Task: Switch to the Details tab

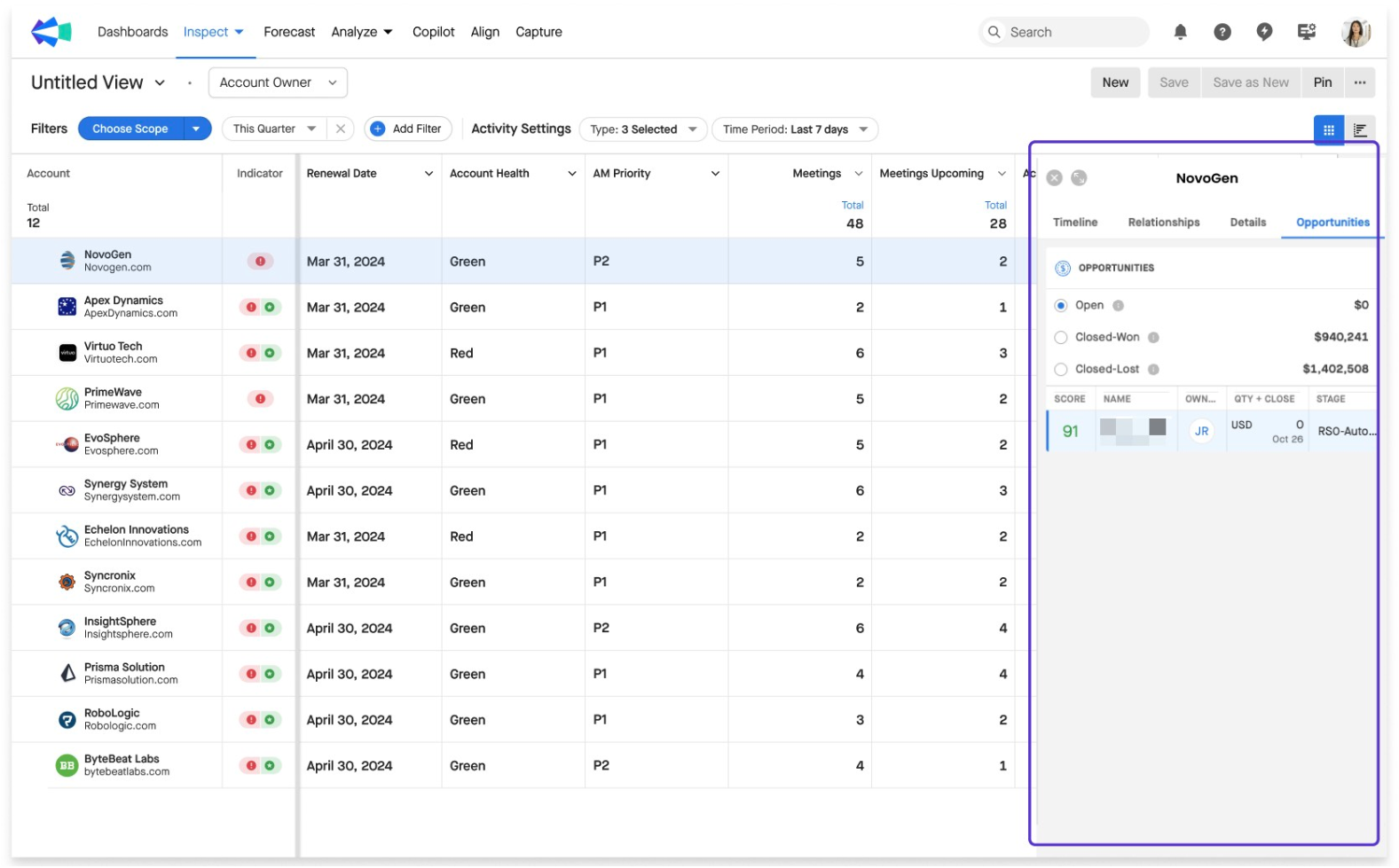Action: pyautogui.click(x=1247, y=223)
